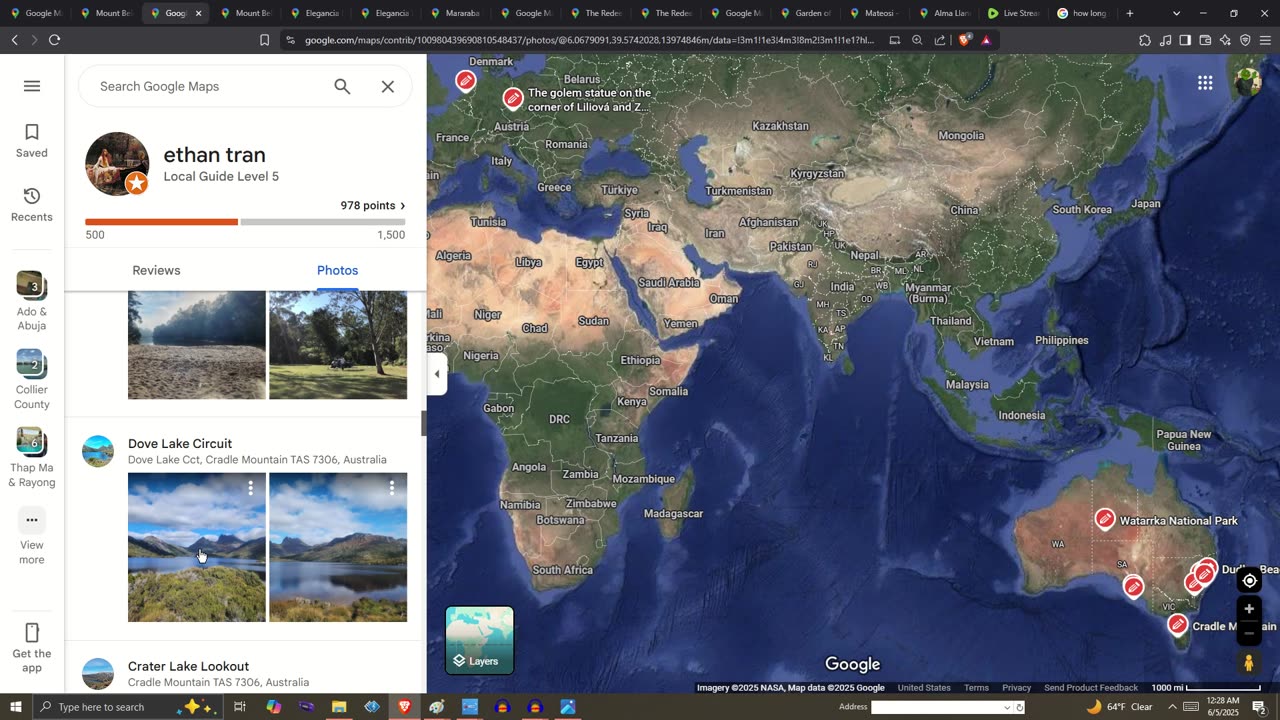Switch to the Mararaba browser tab
The height and width of the screenshot is (720, 1280).
(x=455, y=13)
